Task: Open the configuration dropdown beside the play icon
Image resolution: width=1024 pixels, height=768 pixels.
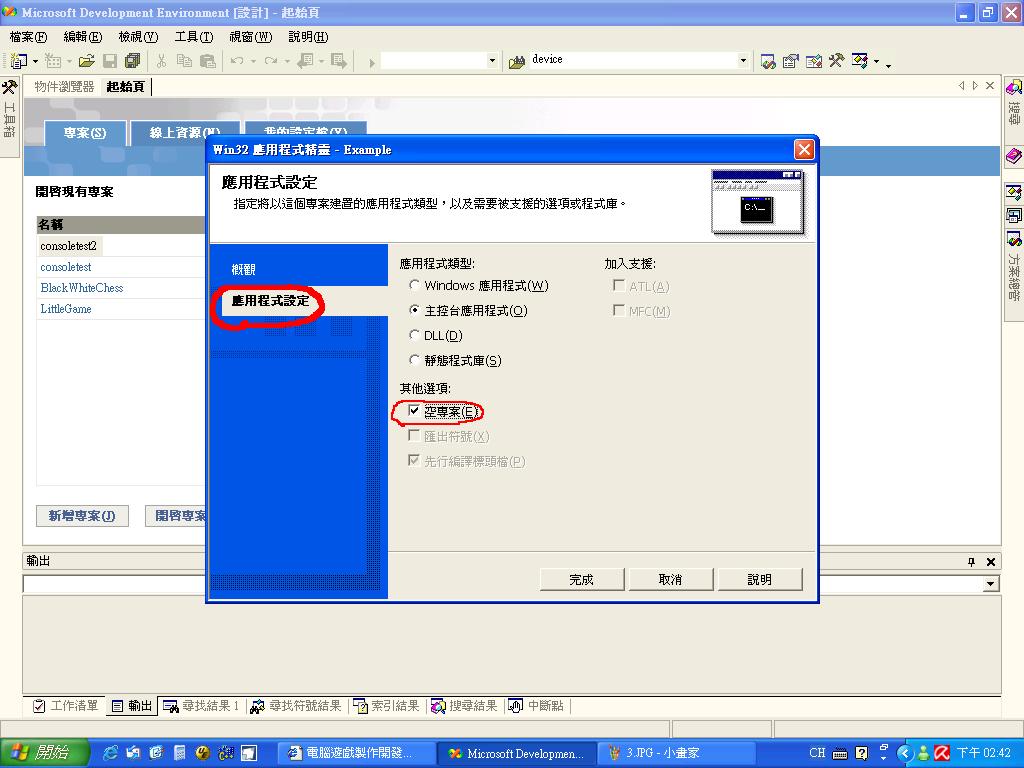Action: 492,61
